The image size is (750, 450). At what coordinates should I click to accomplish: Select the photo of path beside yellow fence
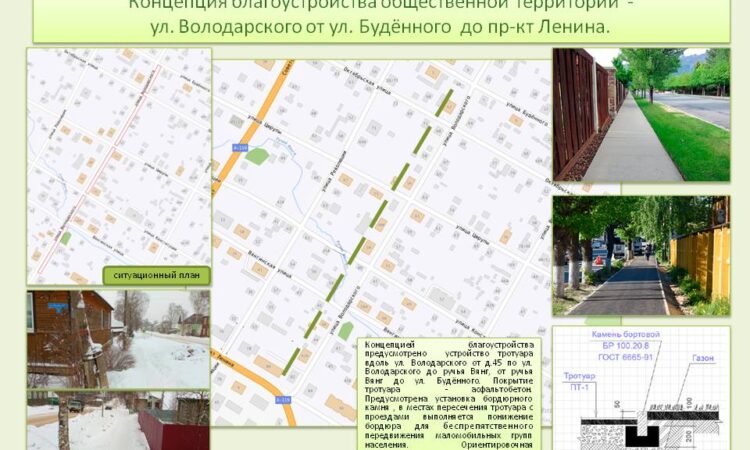point(641,255)
